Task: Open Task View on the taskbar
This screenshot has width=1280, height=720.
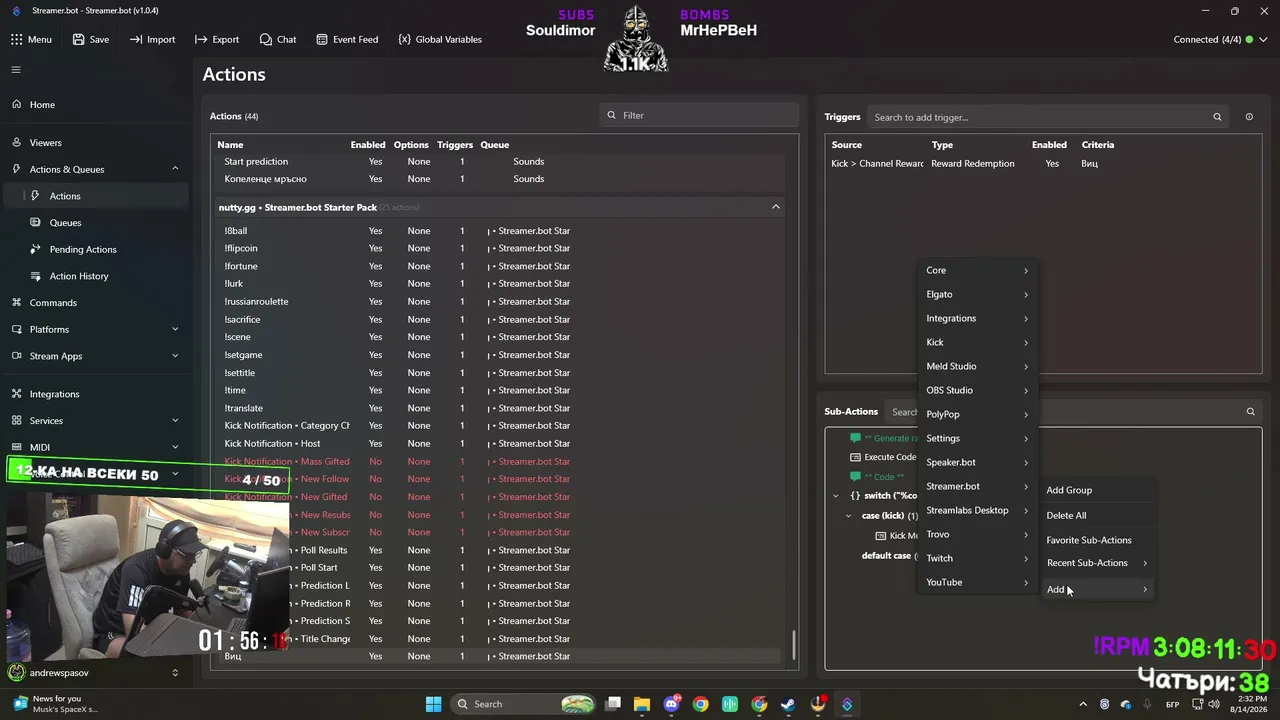Action: click(x=613, y=704)
